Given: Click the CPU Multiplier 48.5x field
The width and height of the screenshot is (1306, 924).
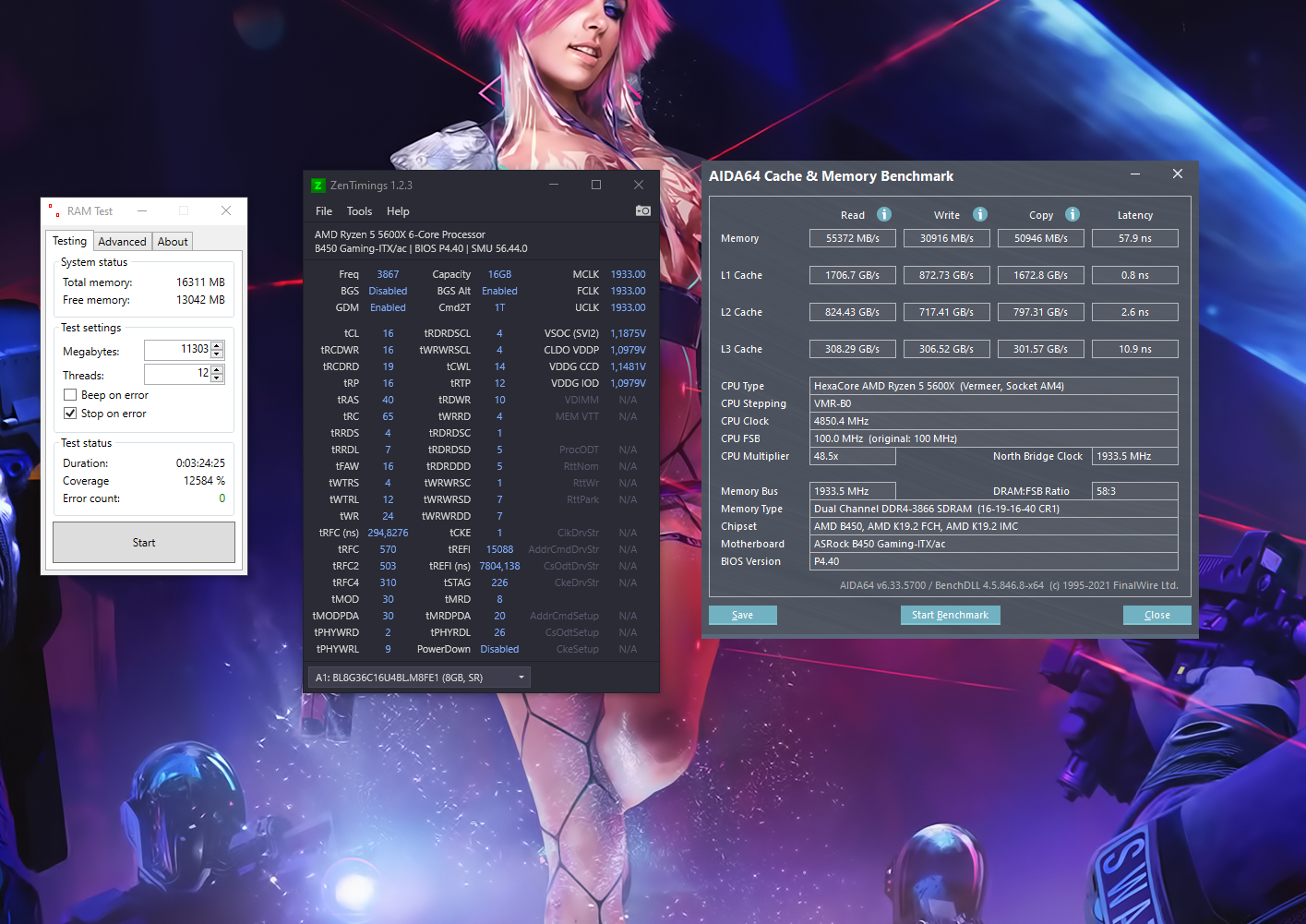Looking at the screenshot, I should pyautogui.click(x=853, y=456).
